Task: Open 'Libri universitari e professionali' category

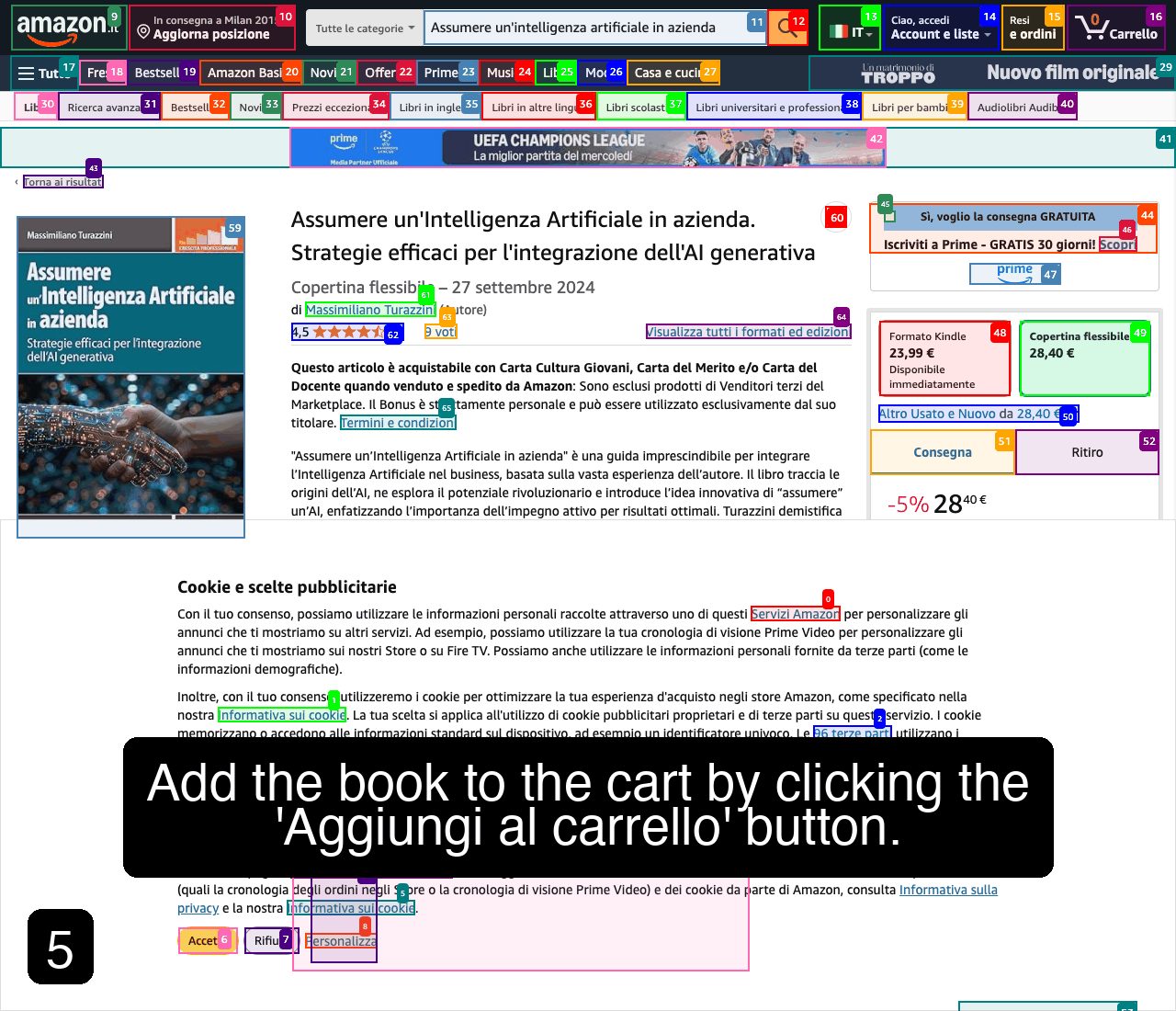Action: [x=775, y=107]
